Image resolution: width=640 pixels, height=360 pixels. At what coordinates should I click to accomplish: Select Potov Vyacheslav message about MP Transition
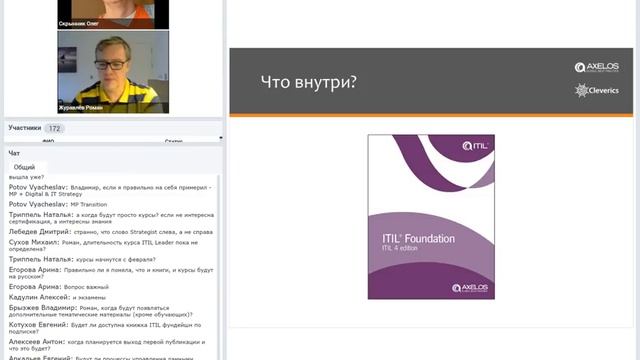58,204
